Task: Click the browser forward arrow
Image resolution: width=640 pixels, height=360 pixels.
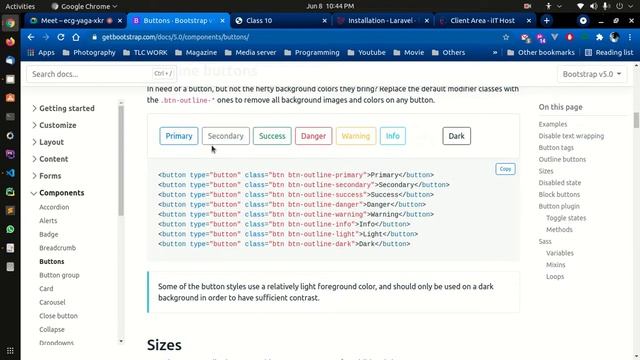Action: click(x=46, y=37)
